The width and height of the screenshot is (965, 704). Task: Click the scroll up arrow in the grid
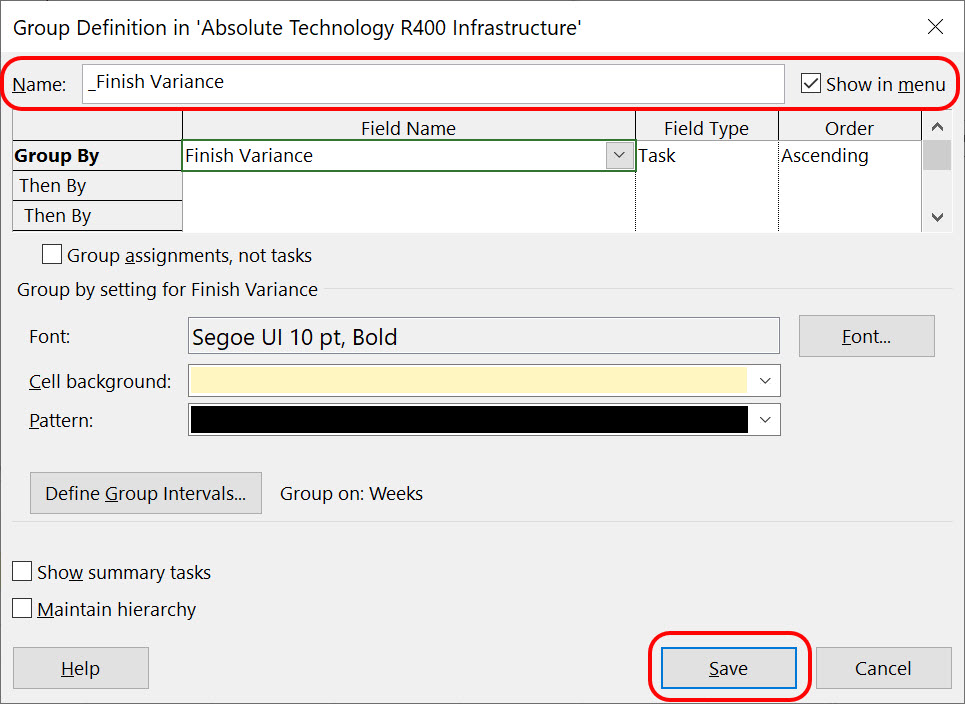point(937,127)
